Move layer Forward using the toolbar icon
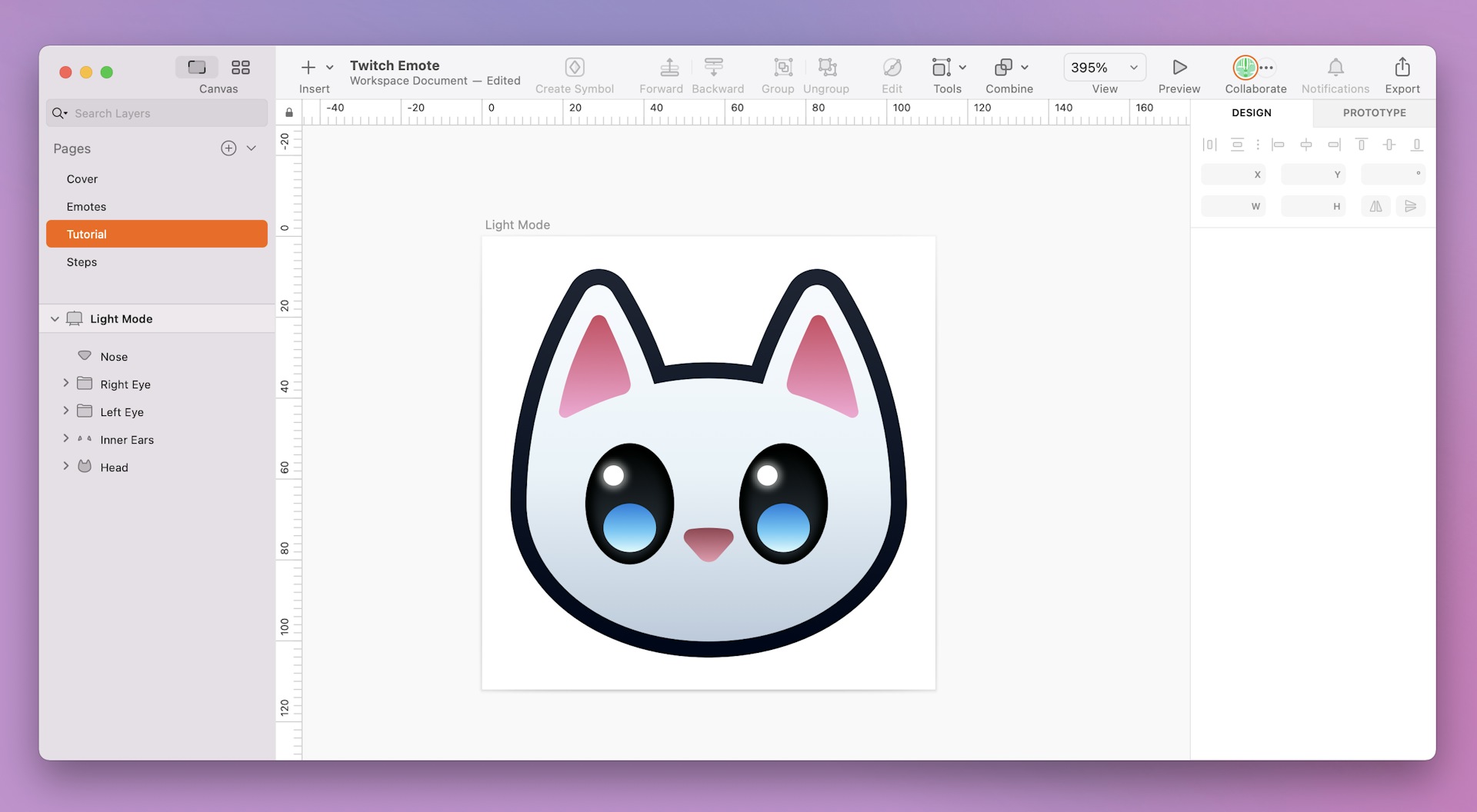The image size is (1477, 812). (668, 68)
